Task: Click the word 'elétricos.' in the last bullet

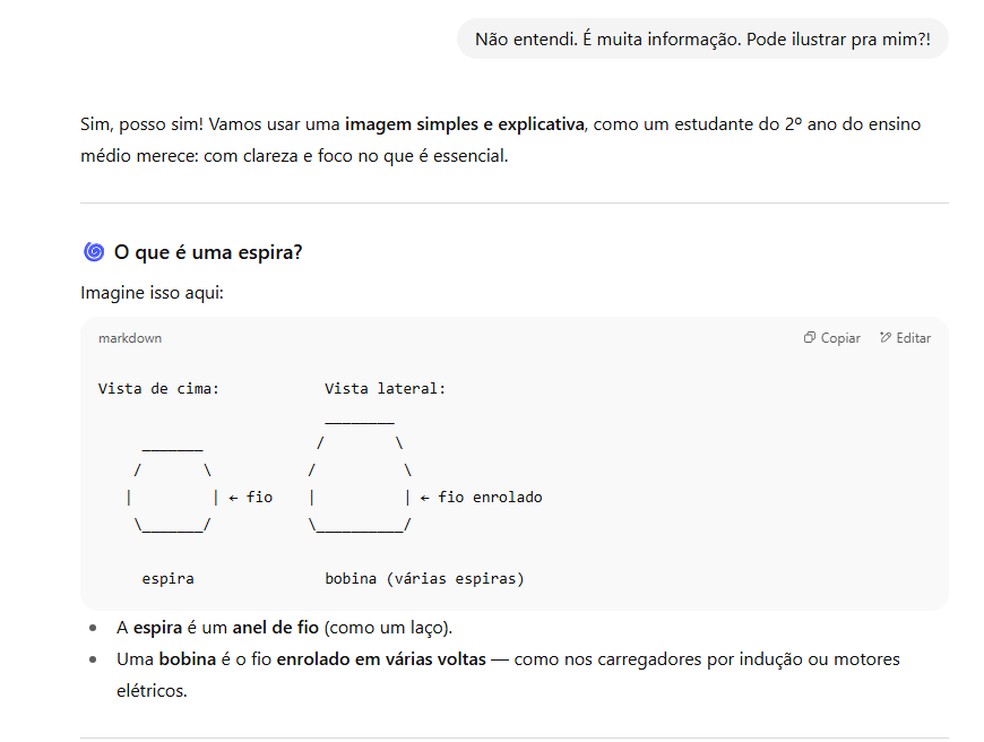Action: (x=152, y=691)
